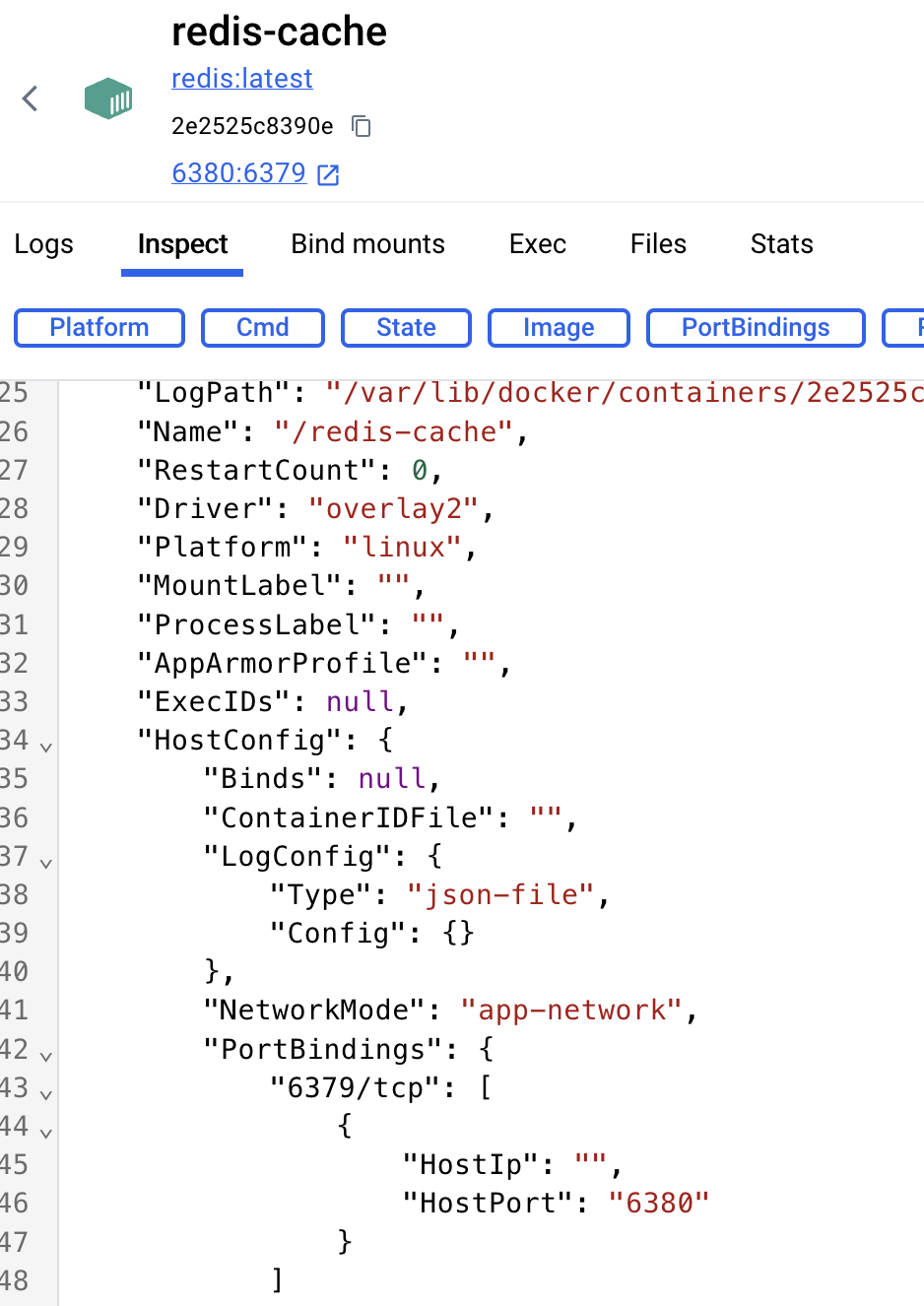The height and width of the screenshot is (1306, 924).
Task: Click the RestartCount value 0
Action: (420, 470)
